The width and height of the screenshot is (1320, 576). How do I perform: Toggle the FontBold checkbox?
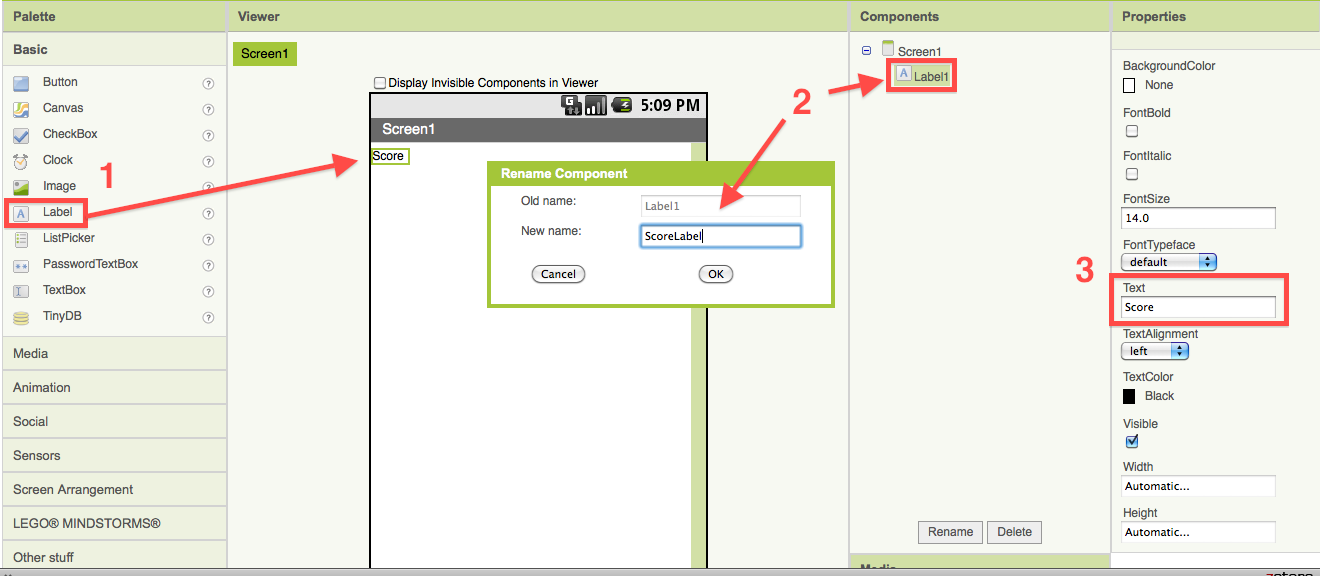[x=1132, y=131]
